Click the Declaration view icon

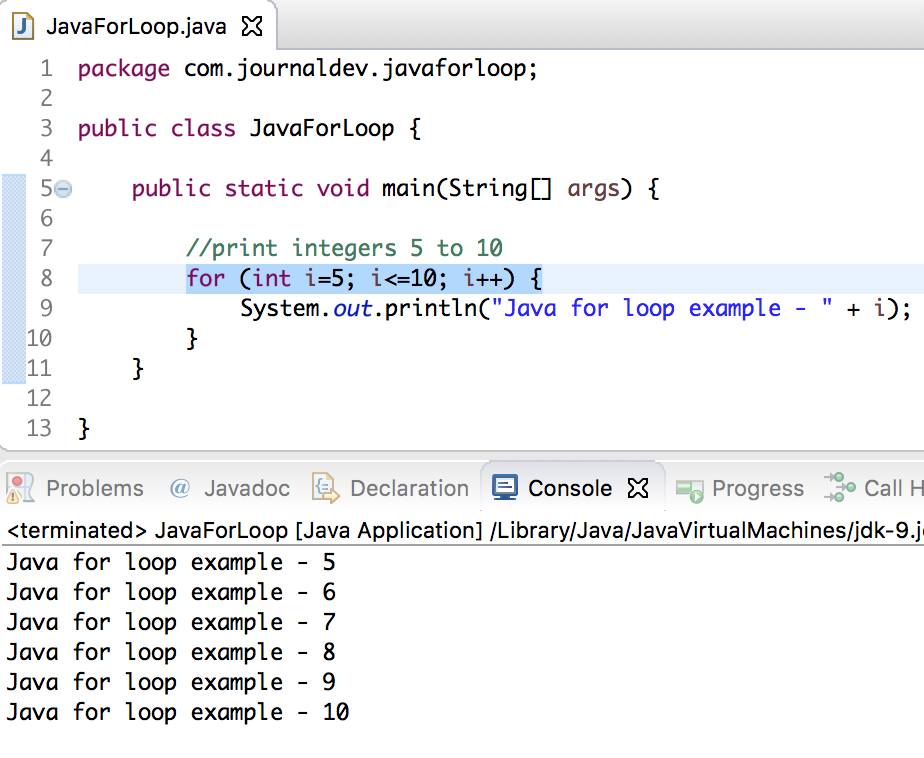pyautogui.click(x=325, y=489)
